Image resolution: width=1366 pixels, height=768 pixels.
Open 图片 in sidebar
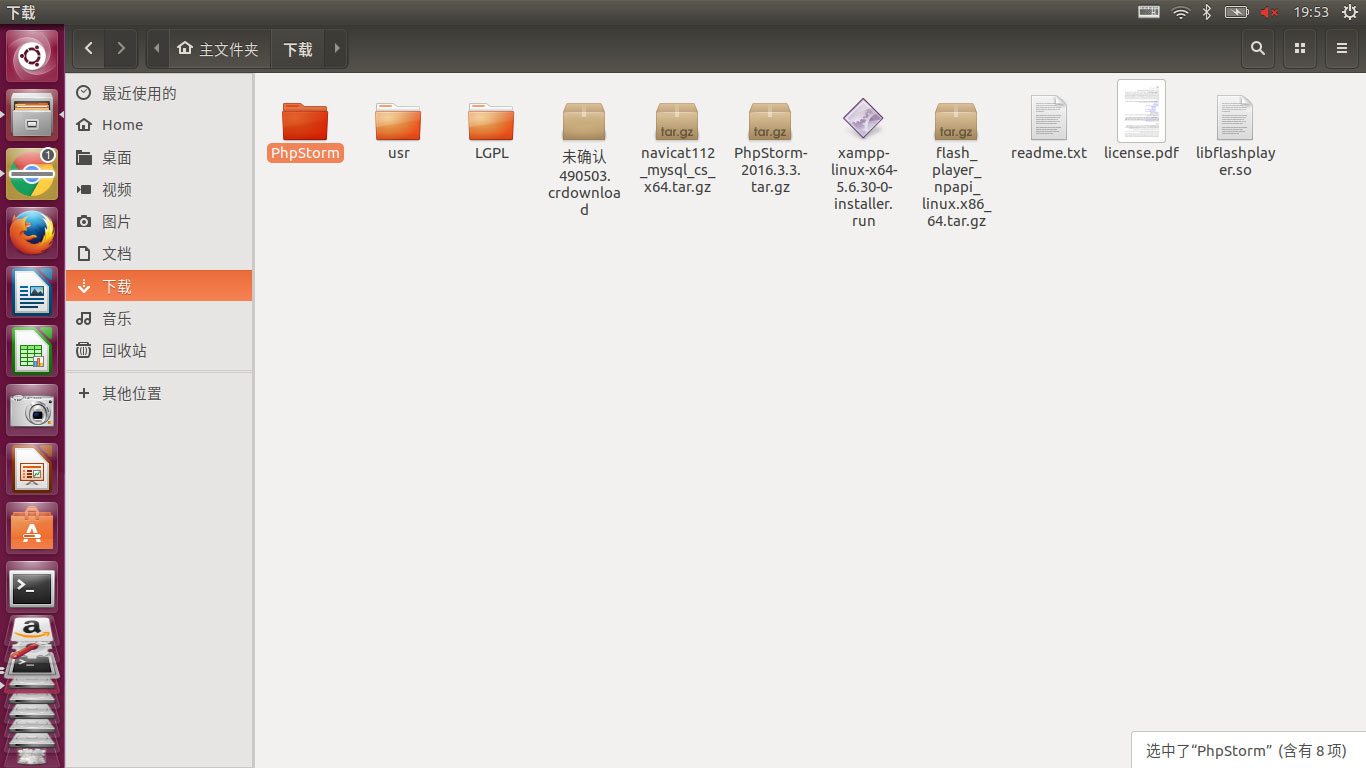click(159, 221)
